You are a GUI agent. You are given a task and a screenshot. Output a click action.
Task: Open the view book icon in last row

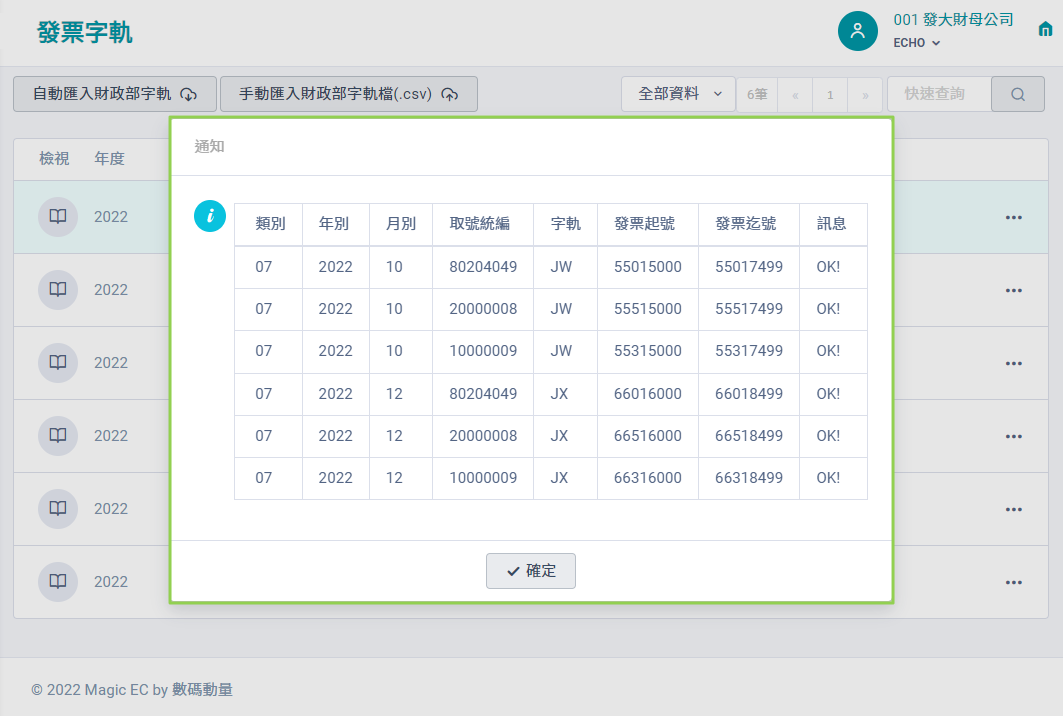coord(58,582)
